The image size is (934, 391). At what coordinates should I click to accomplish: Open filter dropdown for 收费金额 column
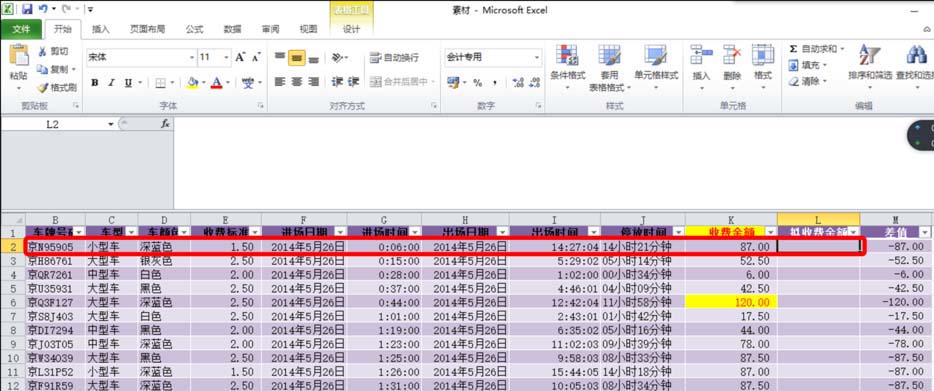[771, 231]
